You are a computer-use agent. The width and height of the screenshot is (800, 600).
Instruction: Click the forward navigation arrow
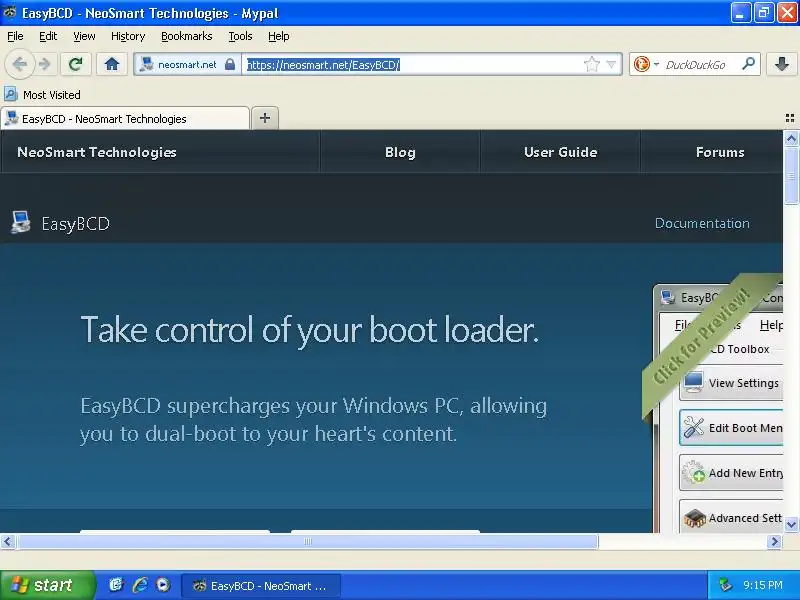(x=45, y=64)
